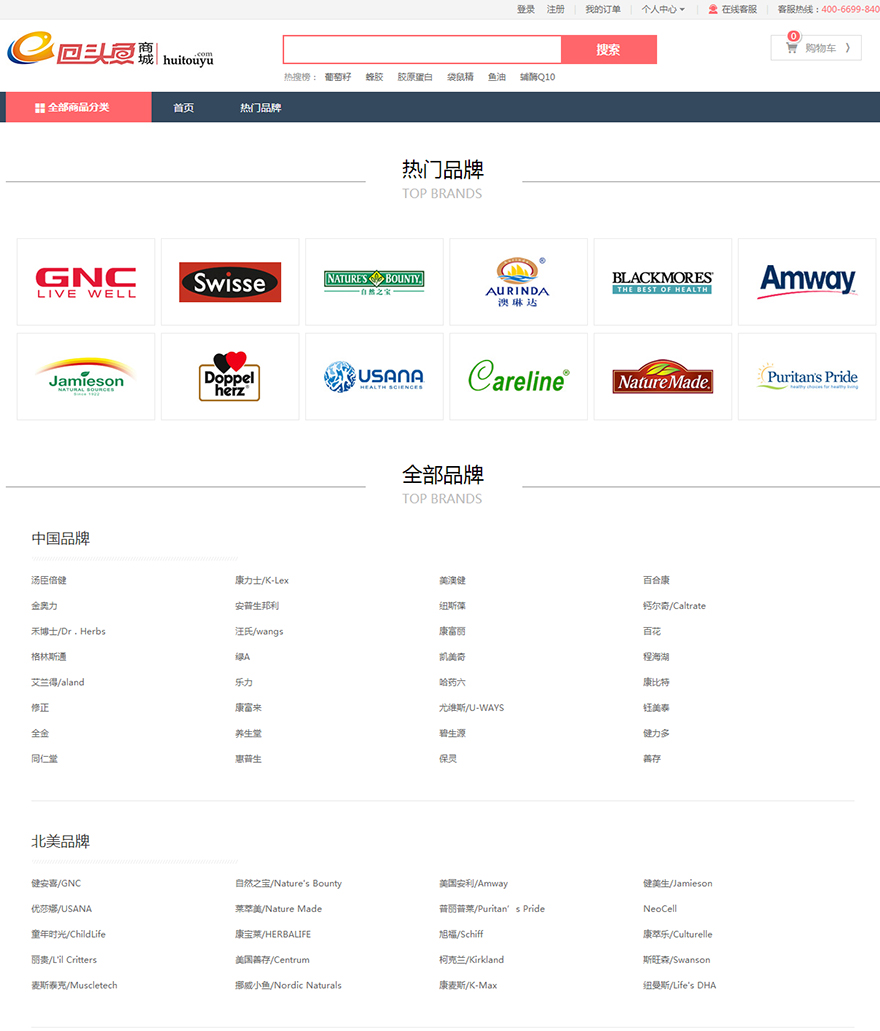The height and width of the screenshot is (1031, 880).
Task: Open the 莱萃美/Nature Made text link
Action: [279, 909]
